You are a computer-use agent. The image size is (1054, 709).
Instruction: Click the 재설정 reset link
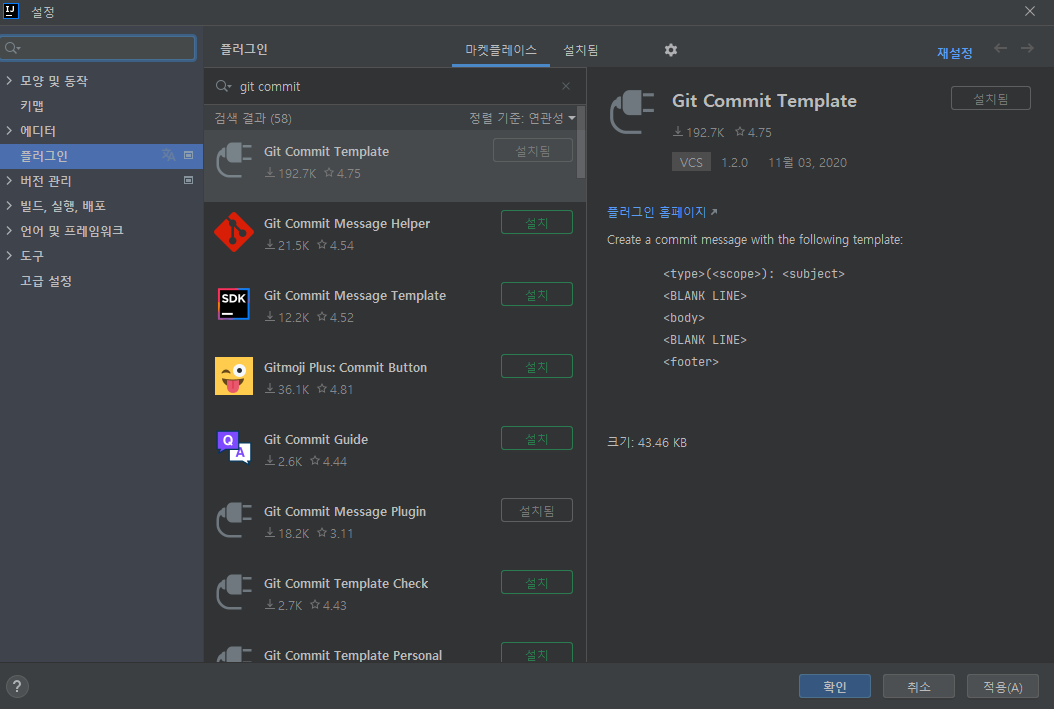coord(955,52)
